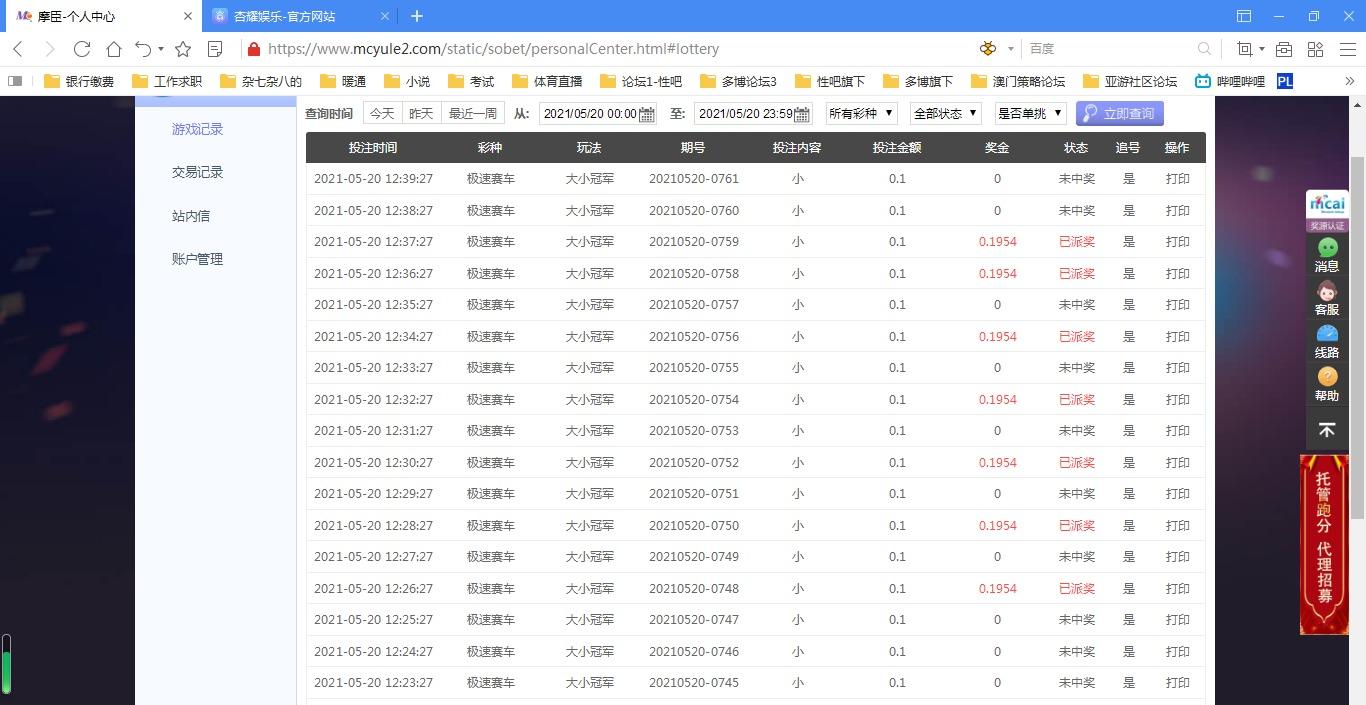Viewport: 1366px width, 705px height.
Task: Expand the 全部状态 status dropdown
Action: point(946,114)
